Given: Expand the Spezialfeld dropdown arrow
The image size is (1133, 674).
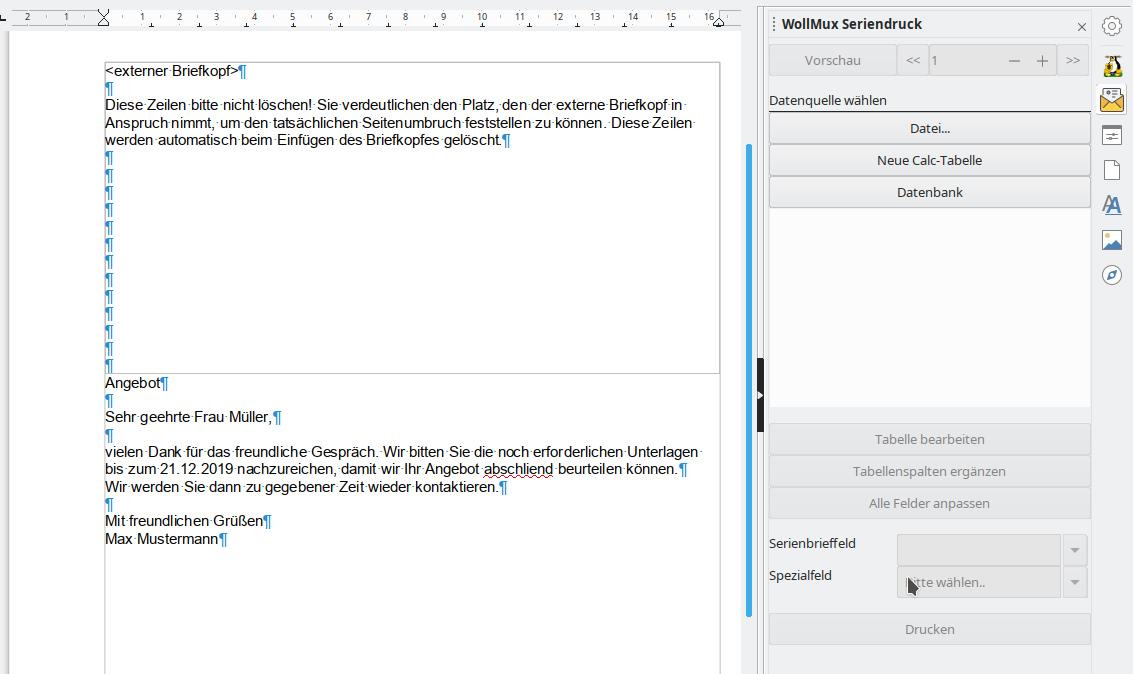Looking at the screenshot, I should [1075, 582].
